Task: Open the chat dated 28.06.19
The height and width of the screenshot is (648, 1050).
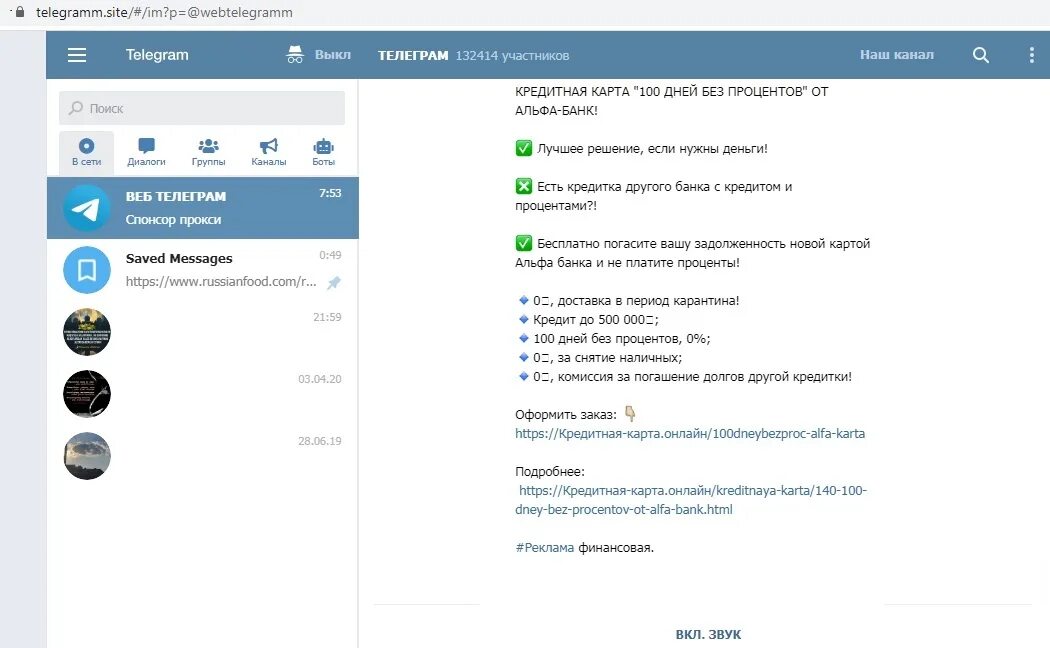Action: (203, 456)
